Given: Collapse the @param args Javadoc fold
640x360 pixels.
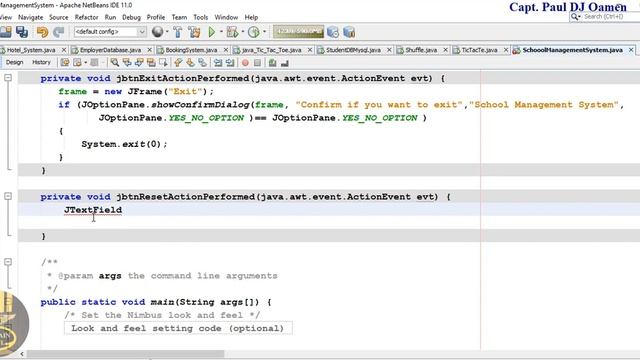Looking at the screenshot, I should click(8, 262).
